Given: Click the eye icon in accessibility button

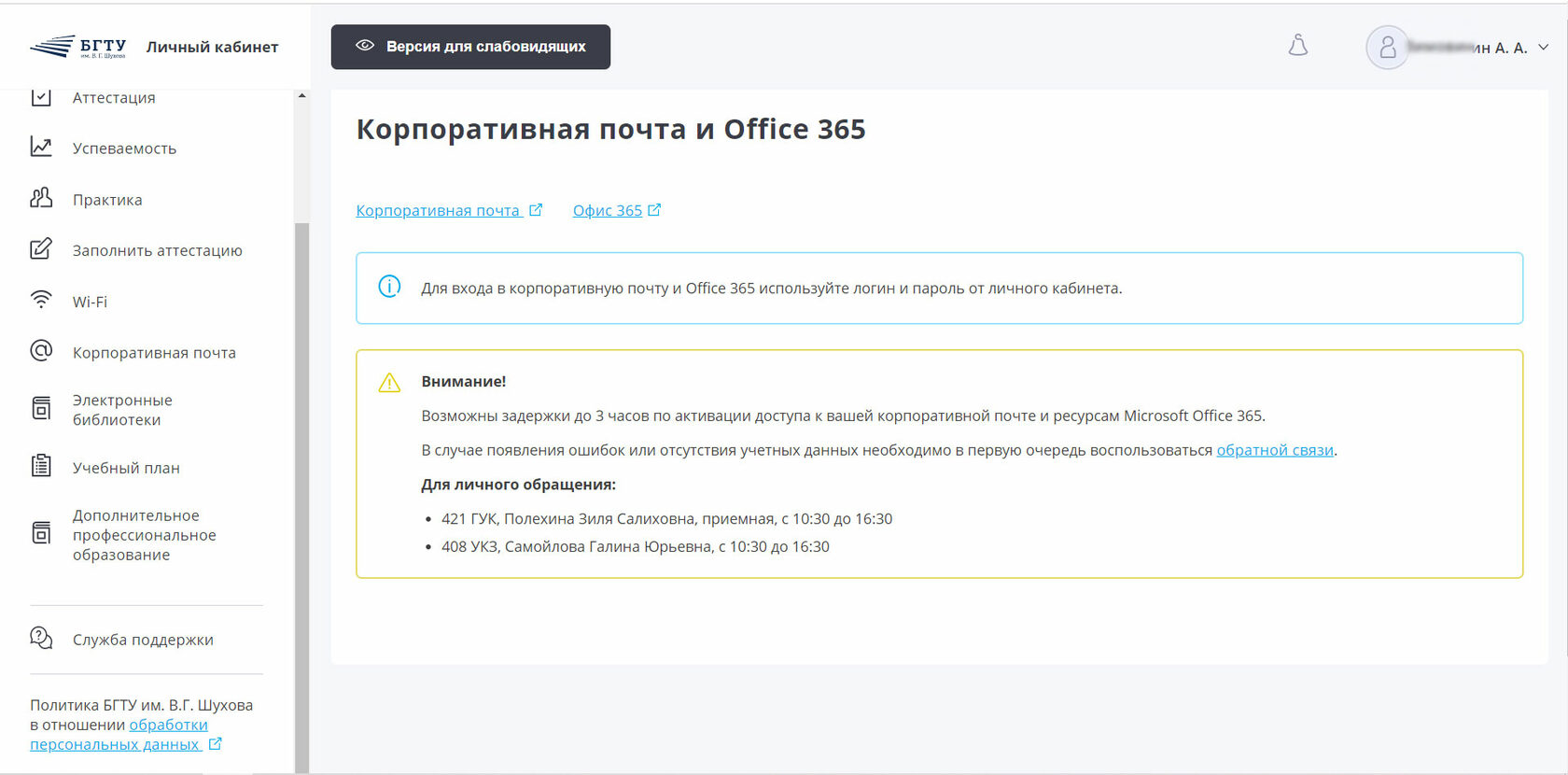Looking at the screenshot, I should pyautogui.click(x=365, y=46).
